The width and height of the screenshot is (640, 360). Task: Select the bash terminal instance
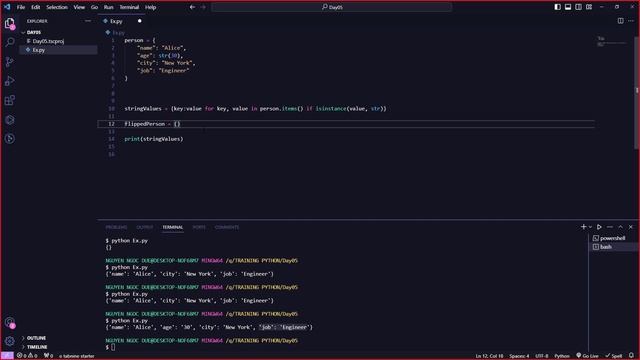click(612, 247)
